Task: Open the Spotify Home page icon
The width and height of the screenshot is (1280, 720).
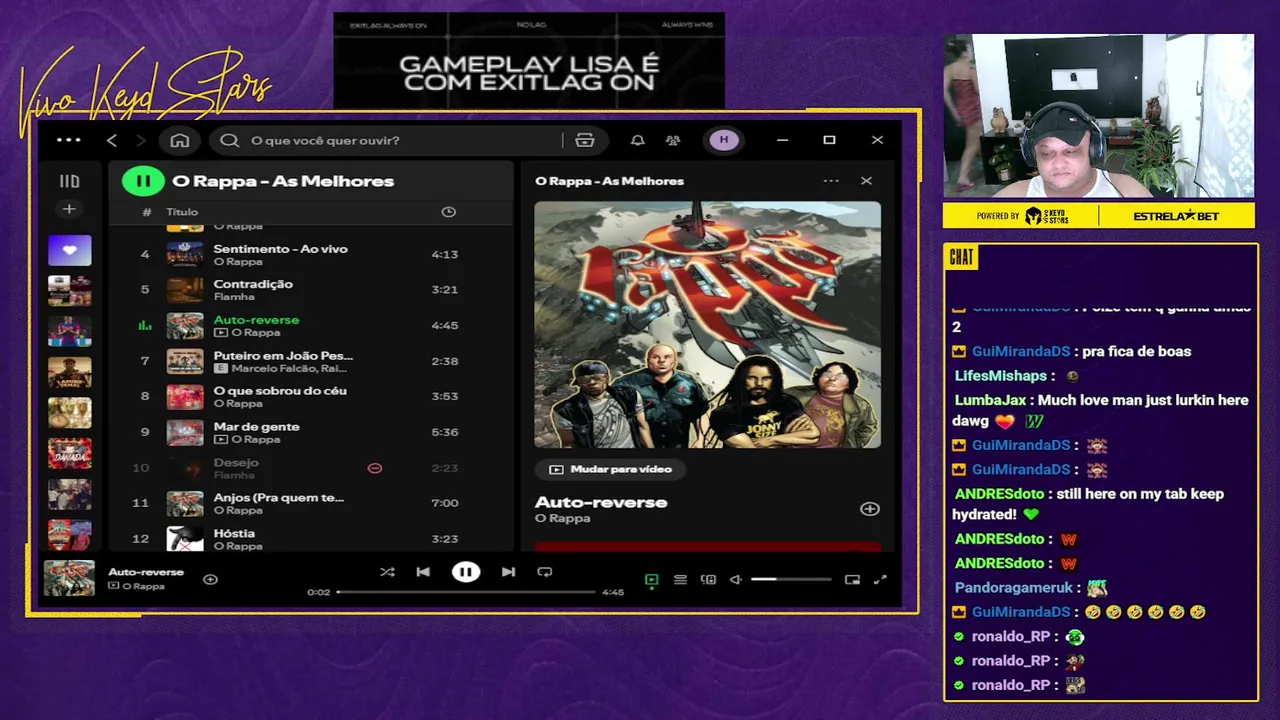Action: pos(180,141)
